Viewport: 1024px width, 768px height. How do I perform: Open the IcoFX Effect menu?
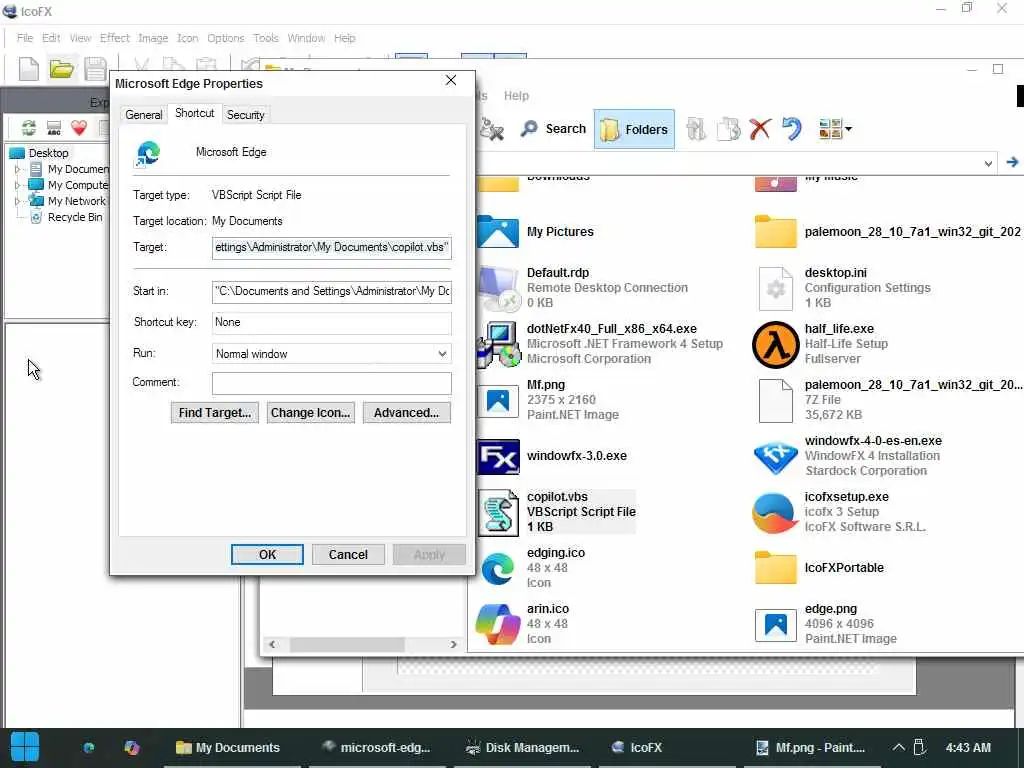point(115,38)
